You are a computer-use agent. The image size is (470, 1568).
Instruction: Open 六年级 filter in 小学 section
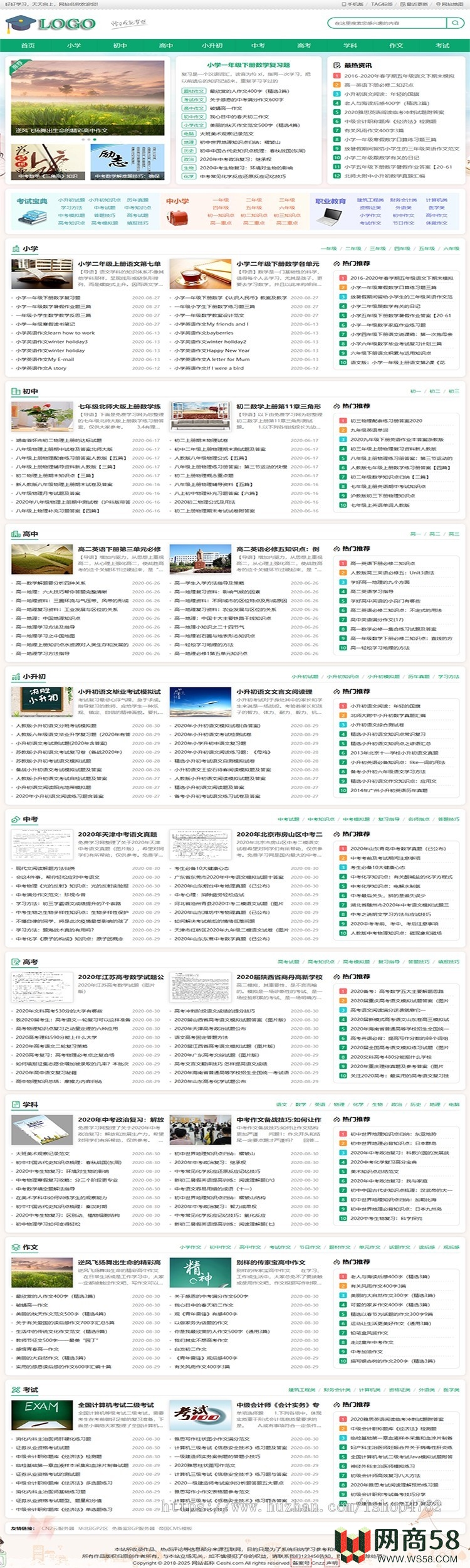(x=451, y=249)
